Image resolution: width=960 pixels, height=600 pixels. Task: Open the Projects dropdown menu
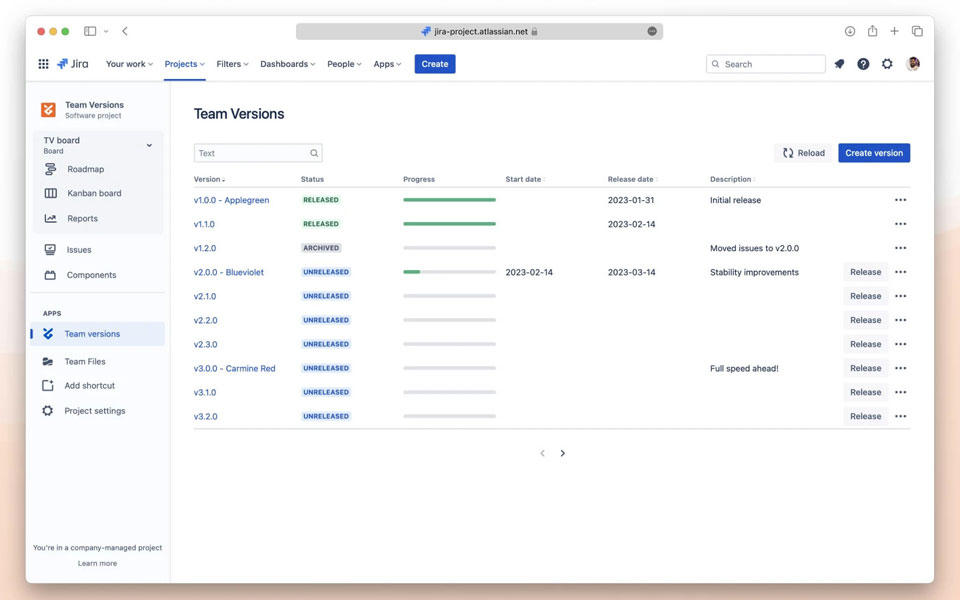click(x=184, y=64)
